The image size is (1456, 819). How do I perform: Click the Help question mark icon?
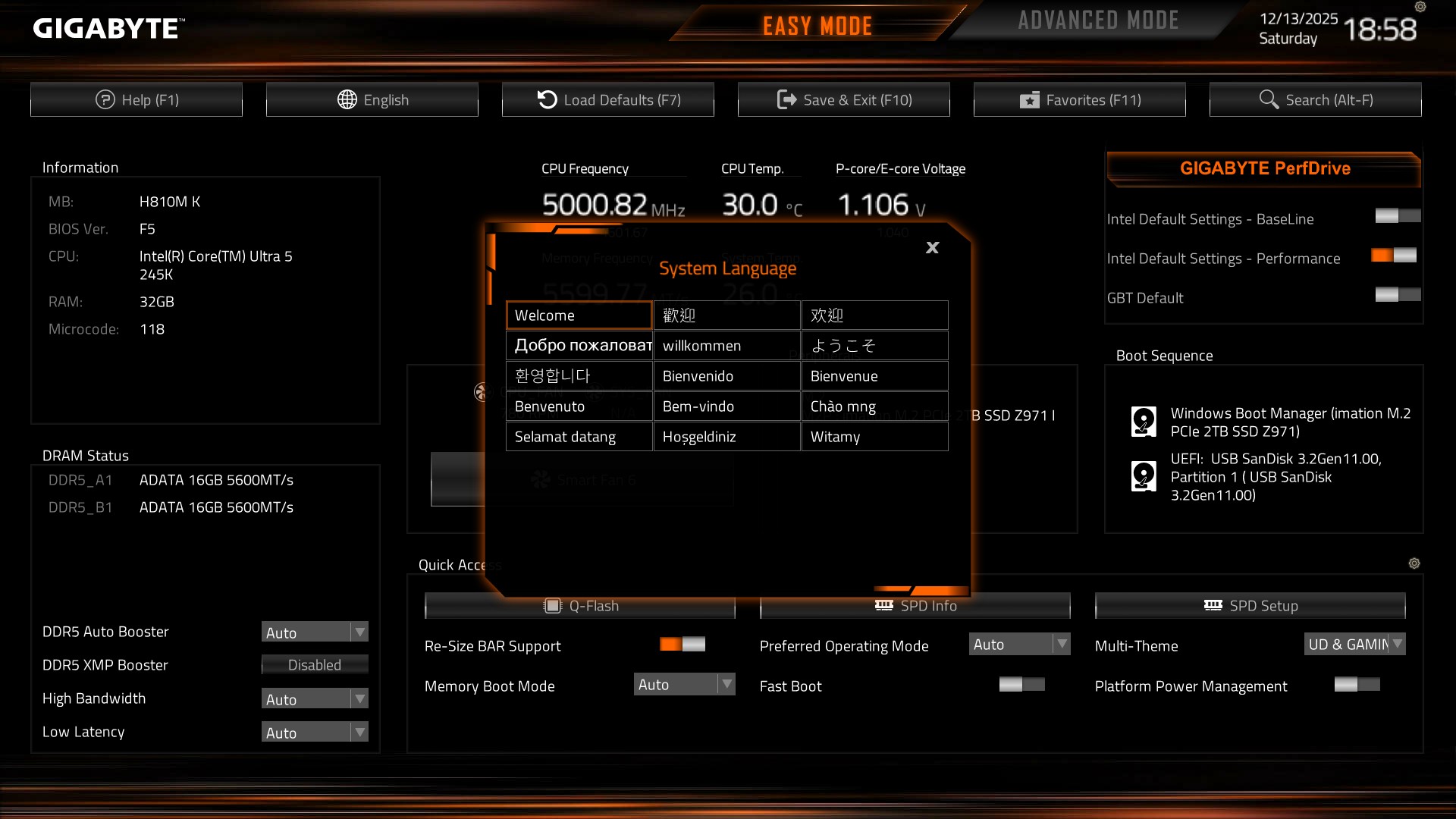pyautogui.click(x=105, y=99)
